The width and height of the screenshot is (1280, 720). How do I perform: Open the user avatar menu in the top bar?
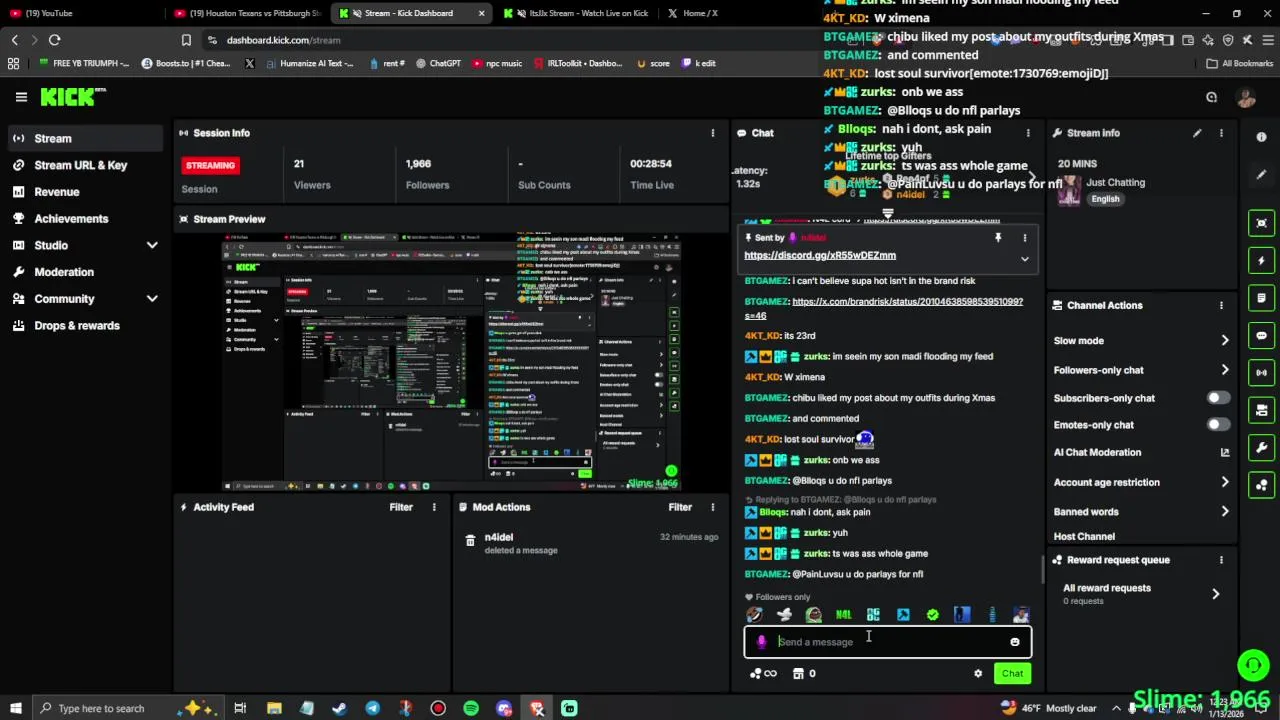tap(1245, 97)
